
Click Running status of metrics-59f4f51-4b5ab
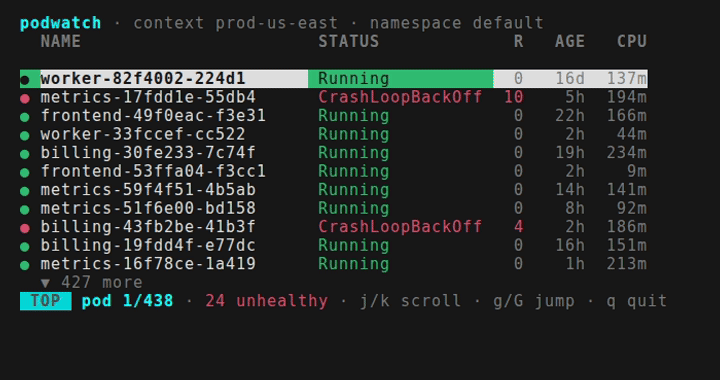[x=354, y=190]
